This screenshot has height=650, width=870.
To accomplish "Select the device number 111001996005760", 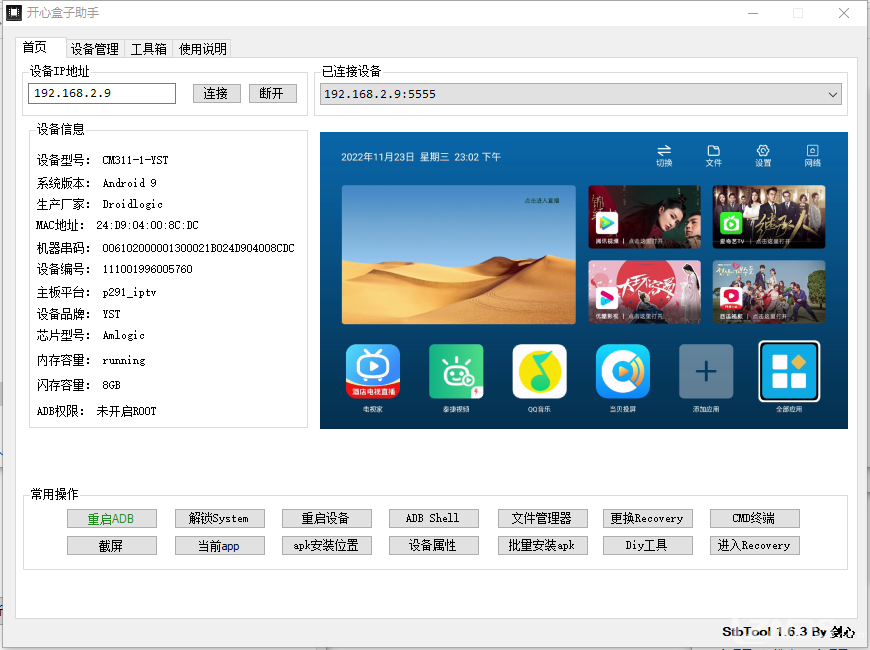I will click(148, 269).
